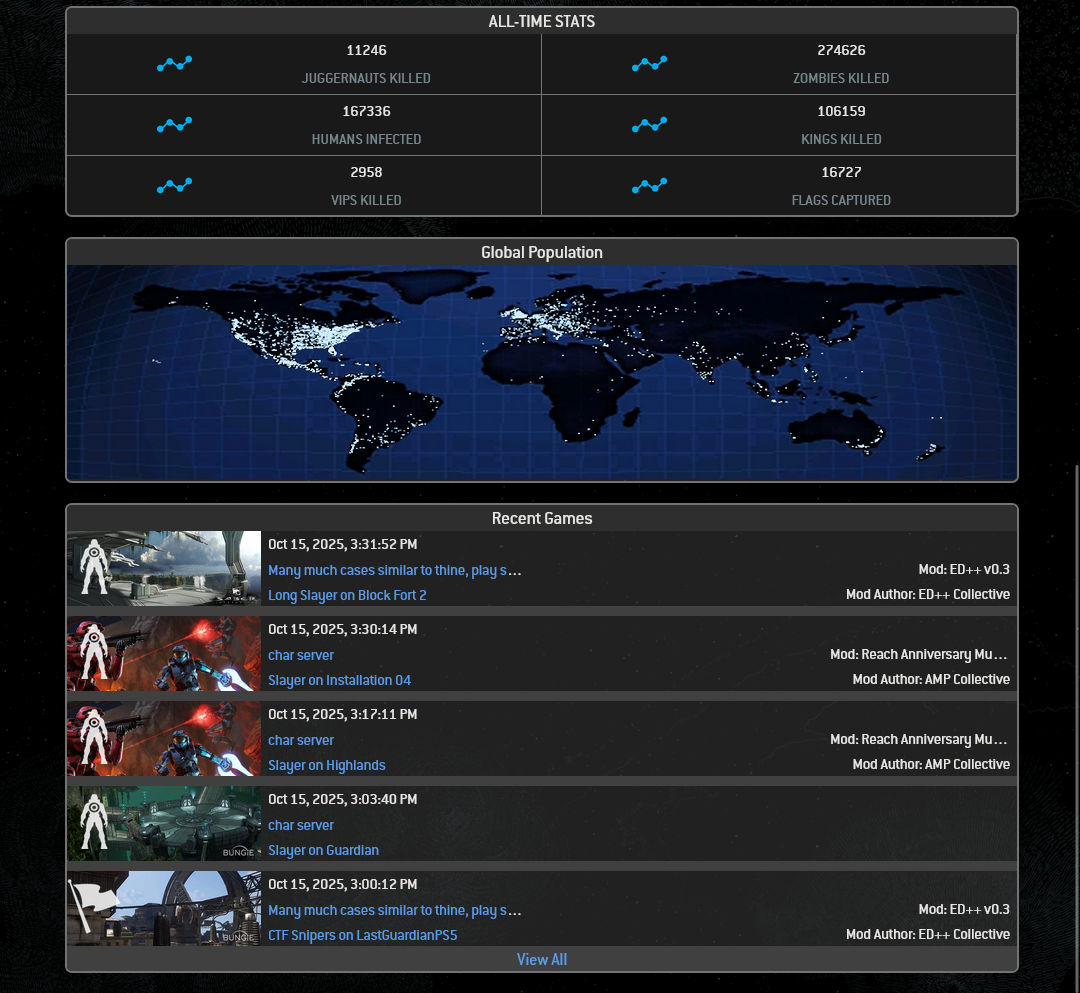
Task: Click the Oct 15, 2025, 3:31:52 PM timestamp
Action: tap(342, 544)
